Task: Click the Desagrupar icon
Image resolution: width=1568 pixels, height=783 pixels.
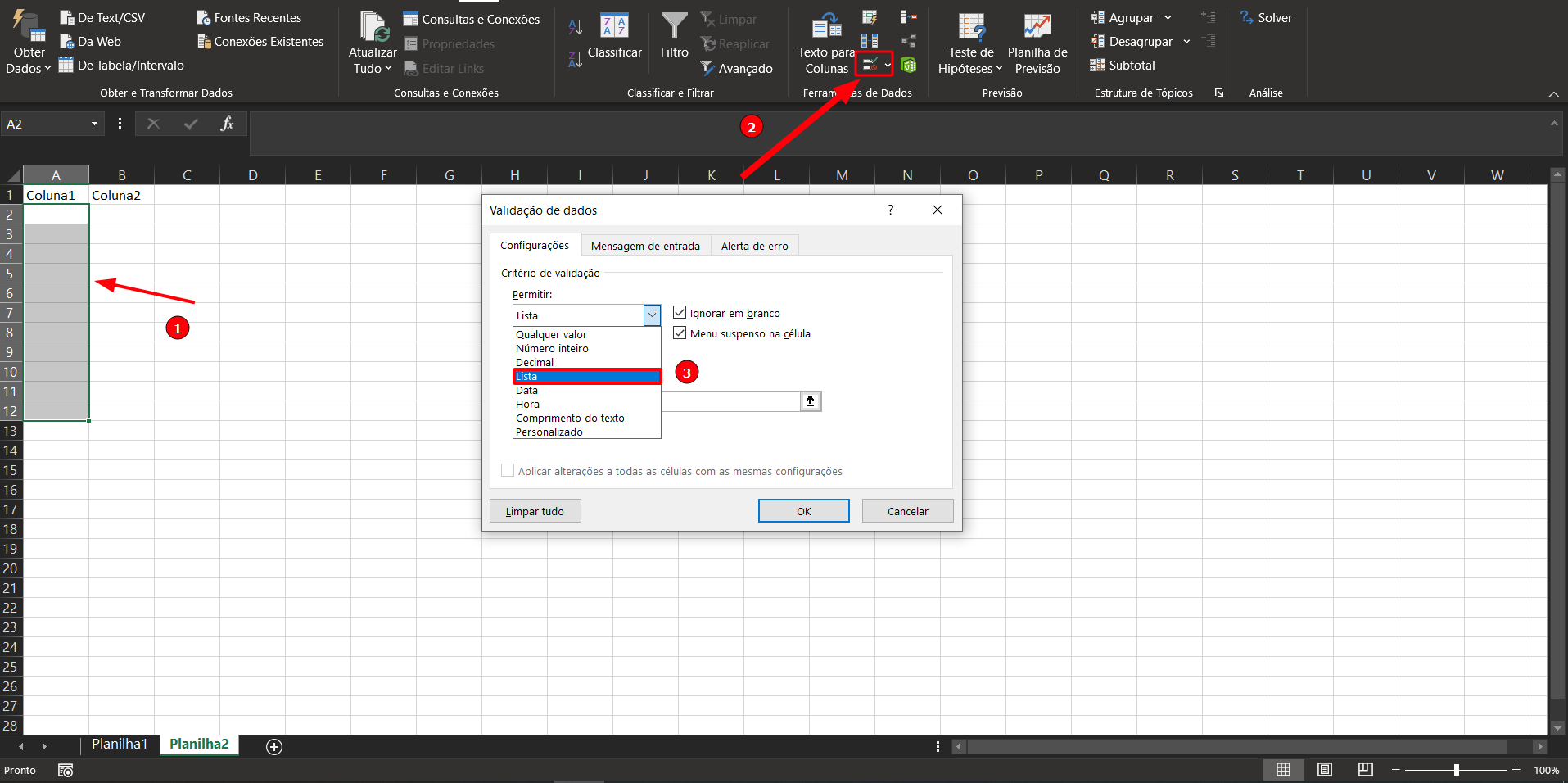Action: click(1098, 41)
